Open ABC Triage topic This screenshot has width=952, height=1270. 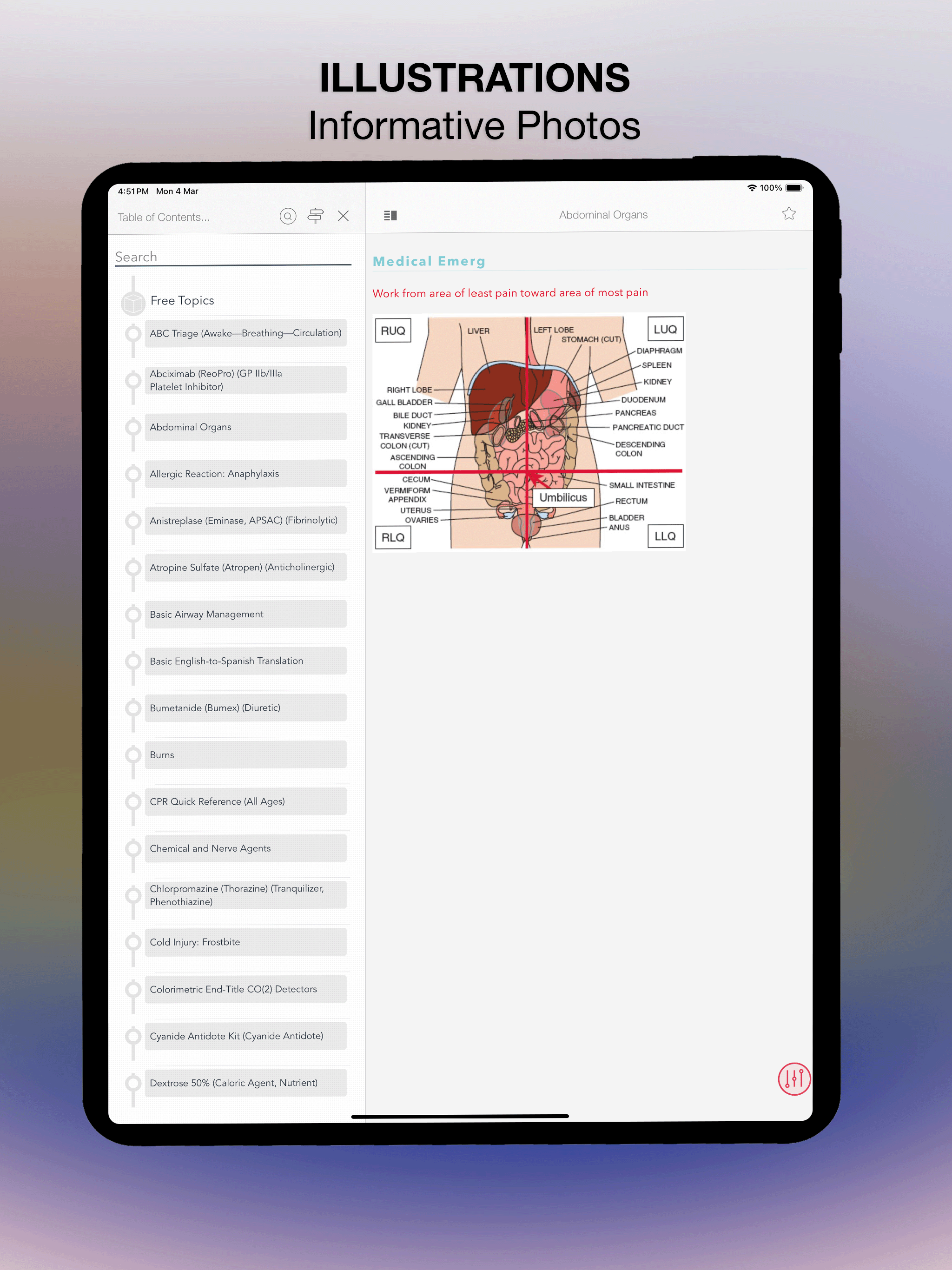246,333
